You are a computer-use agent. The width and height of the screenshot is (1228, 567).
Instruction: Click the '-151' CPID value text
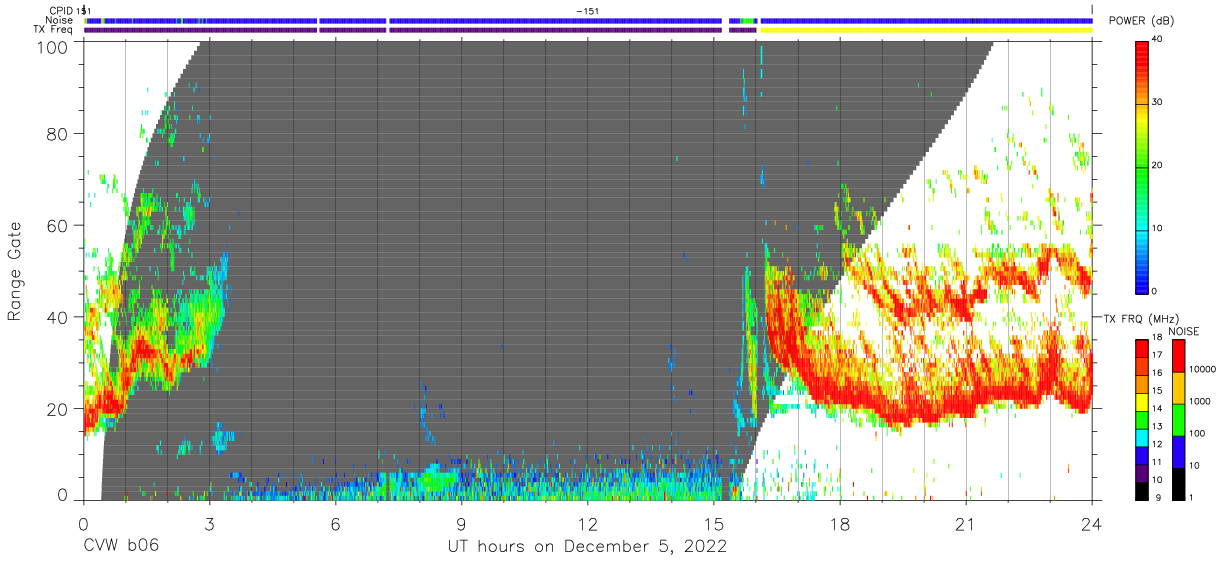click(x=588, y=11)
